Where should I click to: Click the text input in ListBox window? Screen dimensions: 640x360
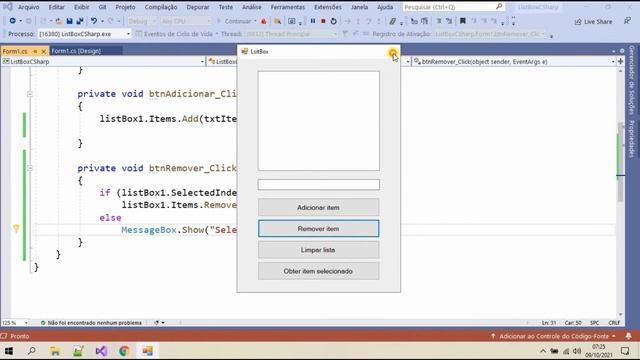click(x=318, y=184)
